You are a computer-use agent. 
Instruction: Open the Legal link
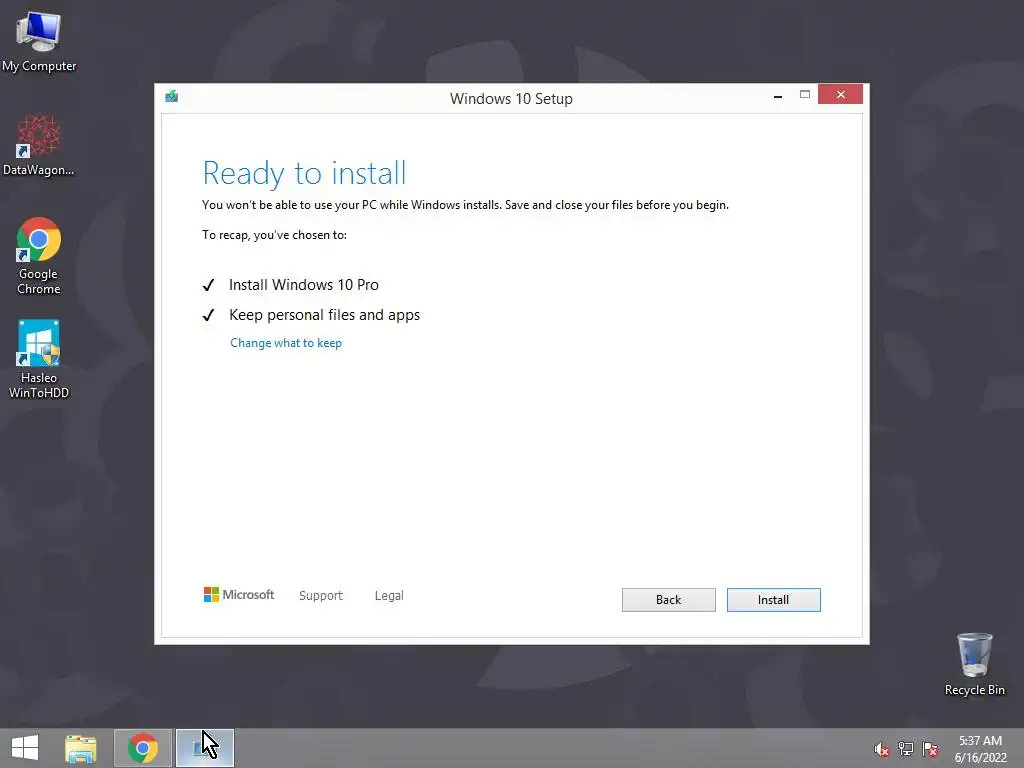click(389, 596)
